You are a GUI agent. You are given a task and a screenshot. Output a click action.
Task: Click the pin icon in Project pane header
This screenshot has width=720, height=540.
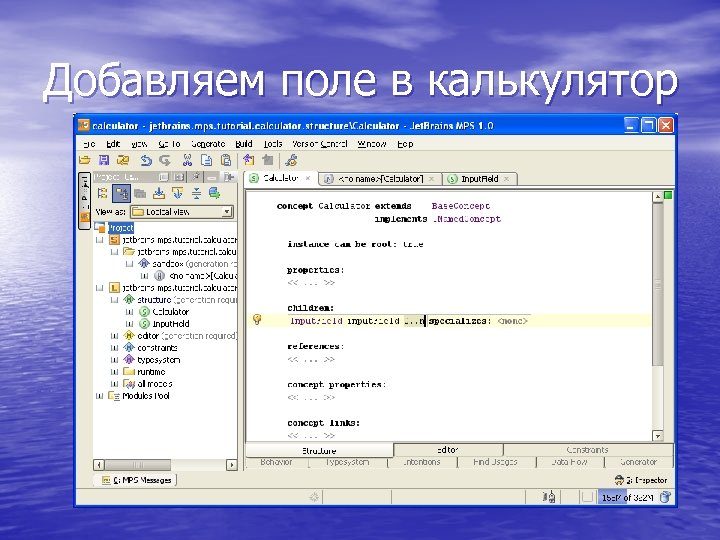point(196,177)
